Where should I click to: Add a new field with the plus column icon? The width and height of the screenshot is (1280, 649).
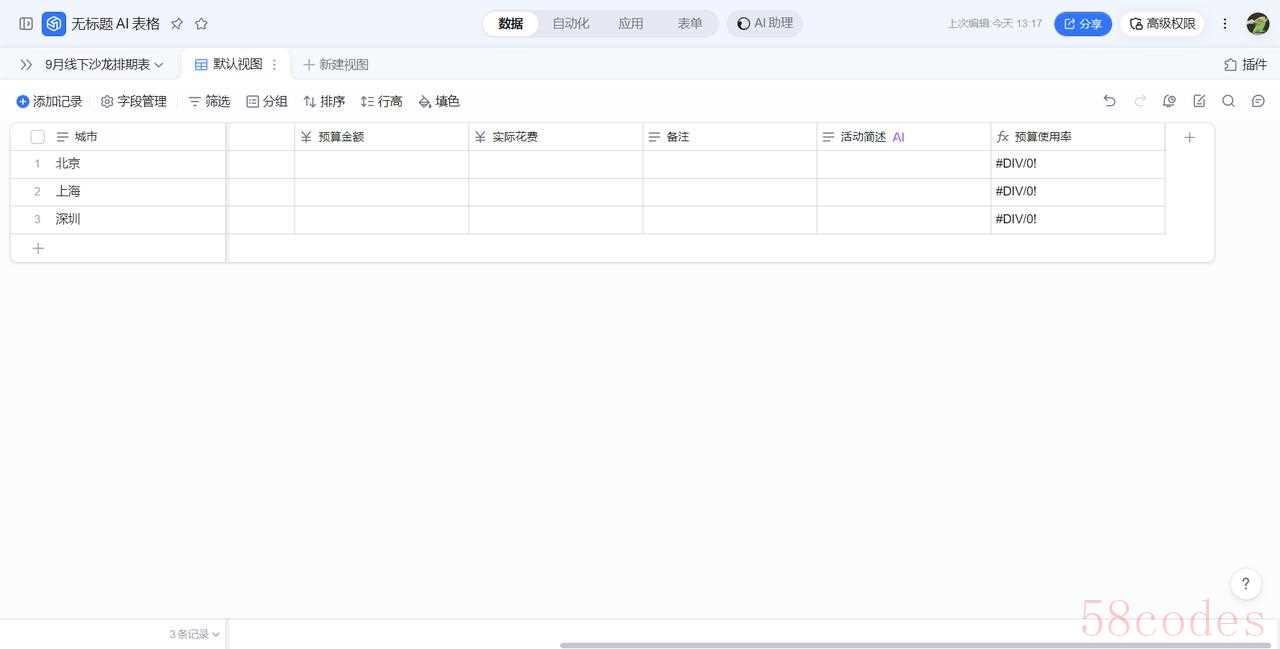coord(1189,137)
